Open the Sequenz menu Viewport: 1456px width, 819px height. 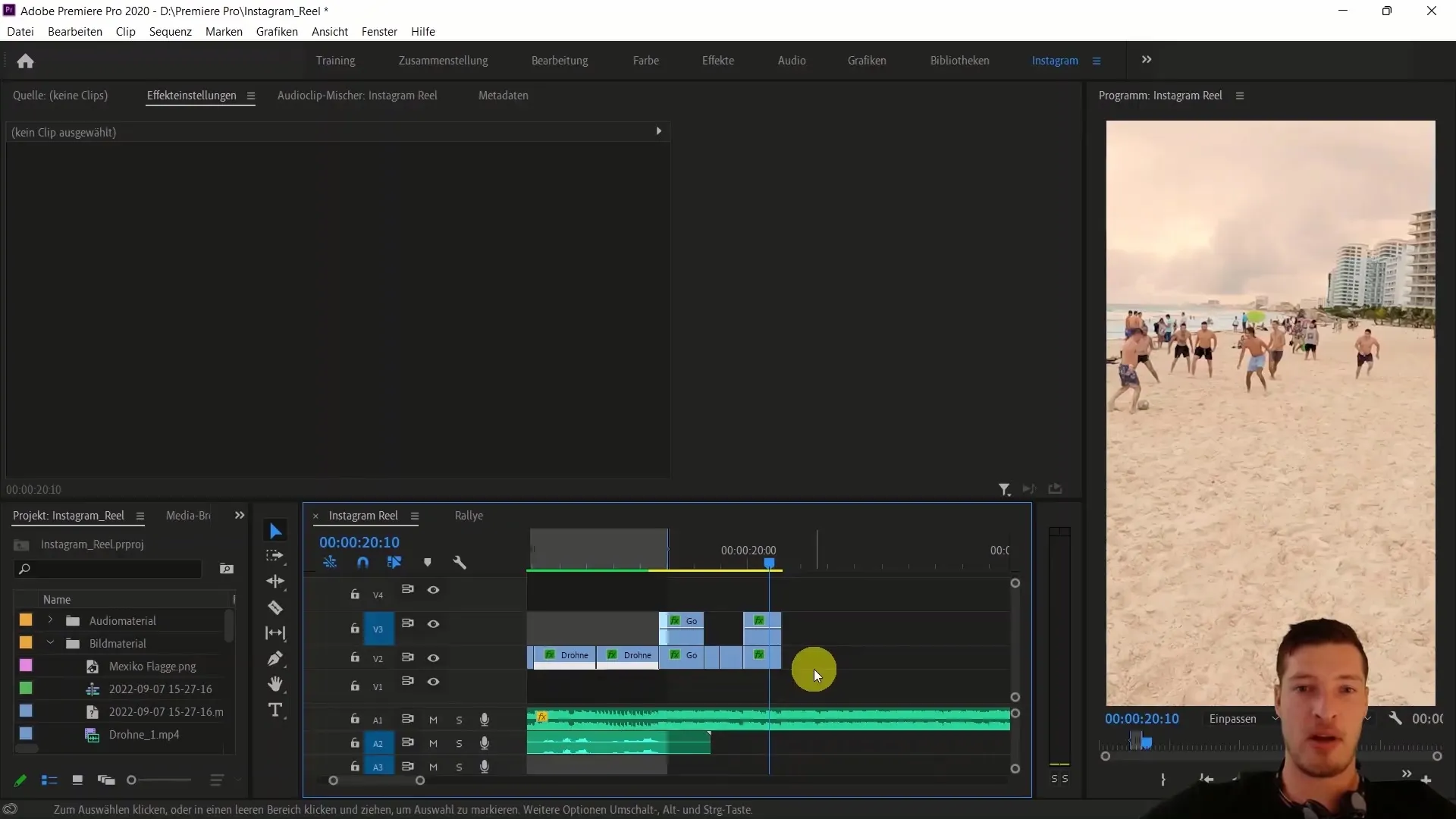(x=171, y=32)
